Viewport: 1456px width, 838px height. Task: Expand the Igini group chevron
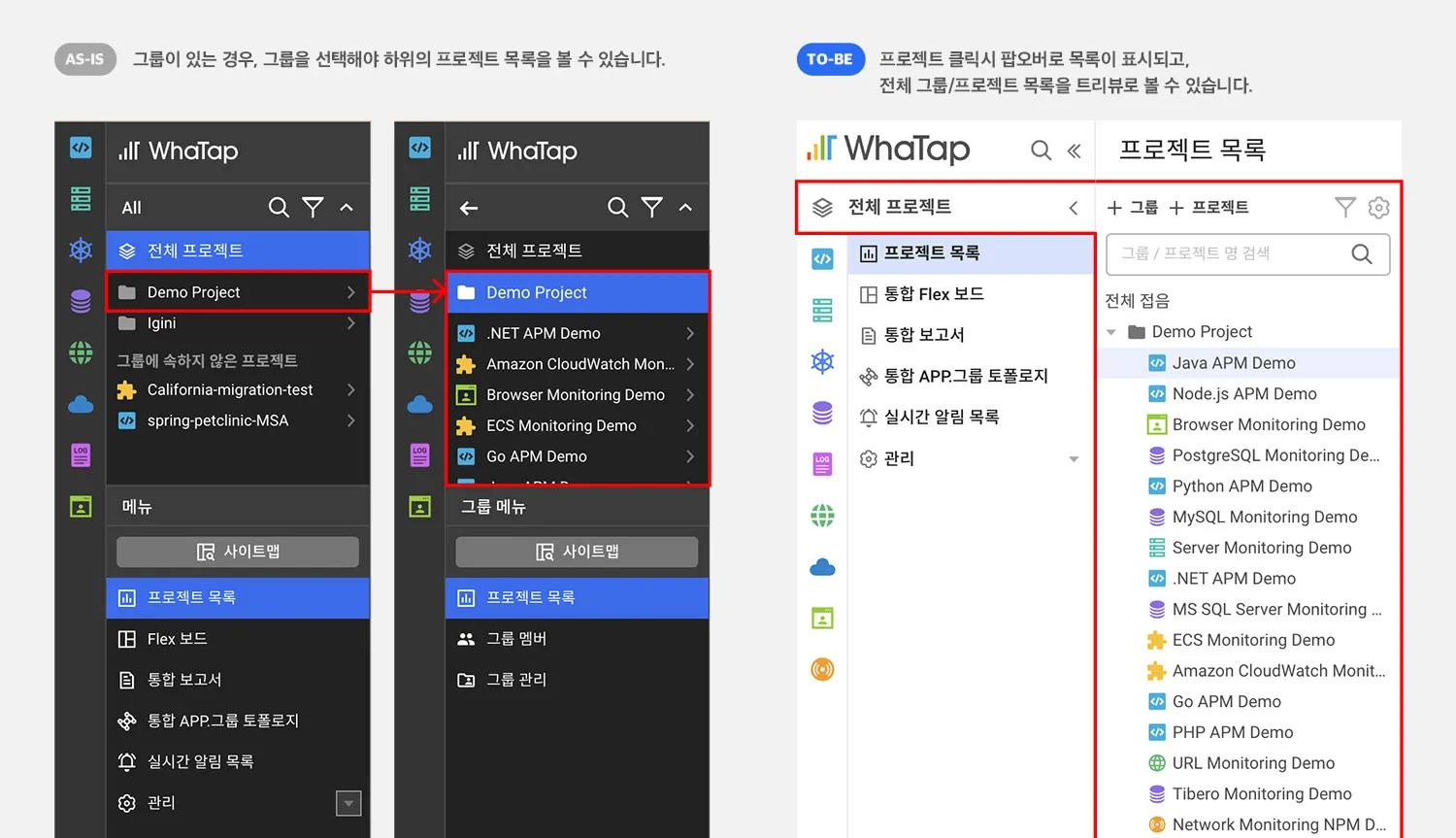(x=351, y=323)
